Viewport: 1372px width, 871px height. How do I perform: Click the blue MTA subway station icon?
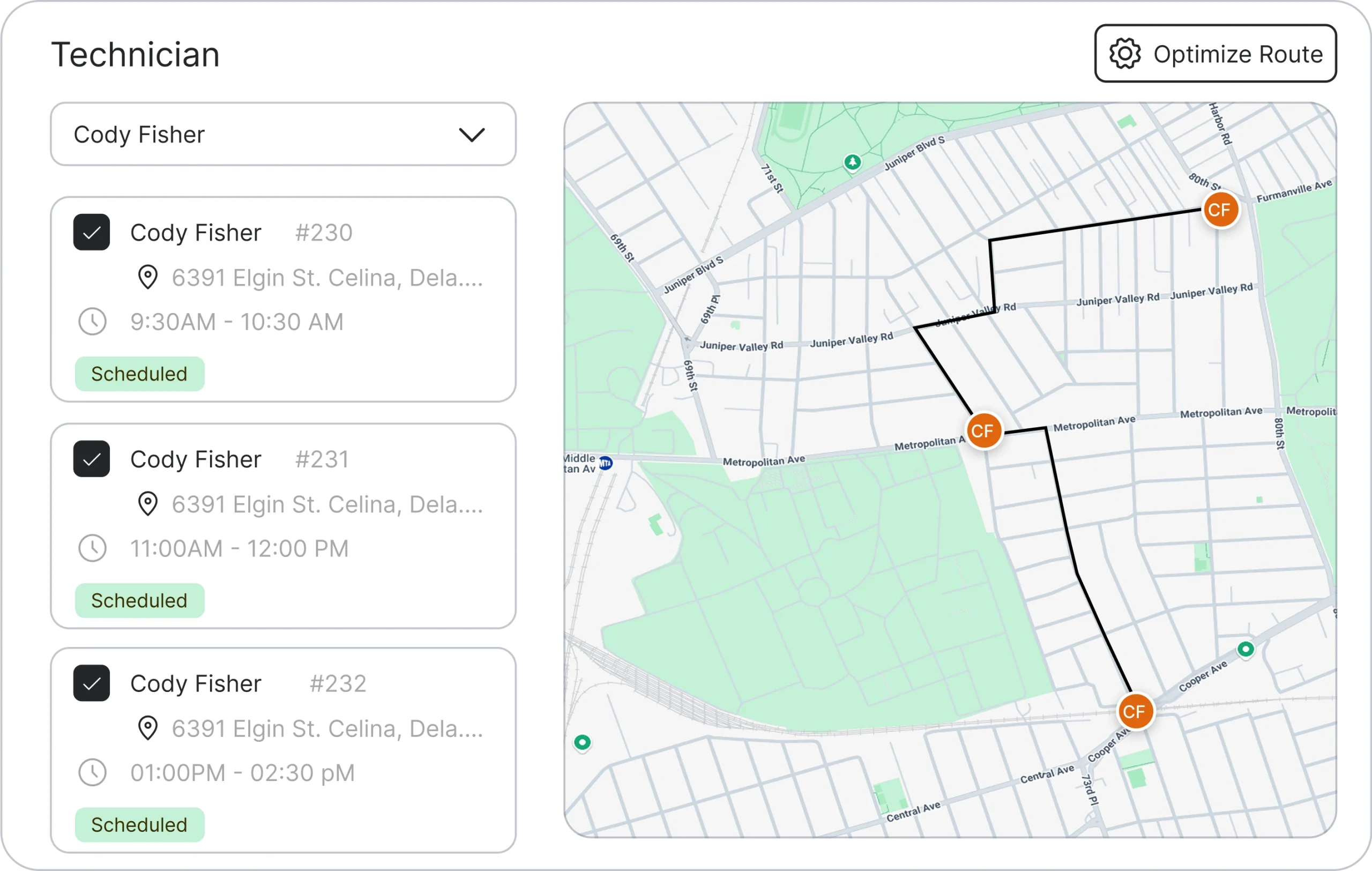click(606, 463)
